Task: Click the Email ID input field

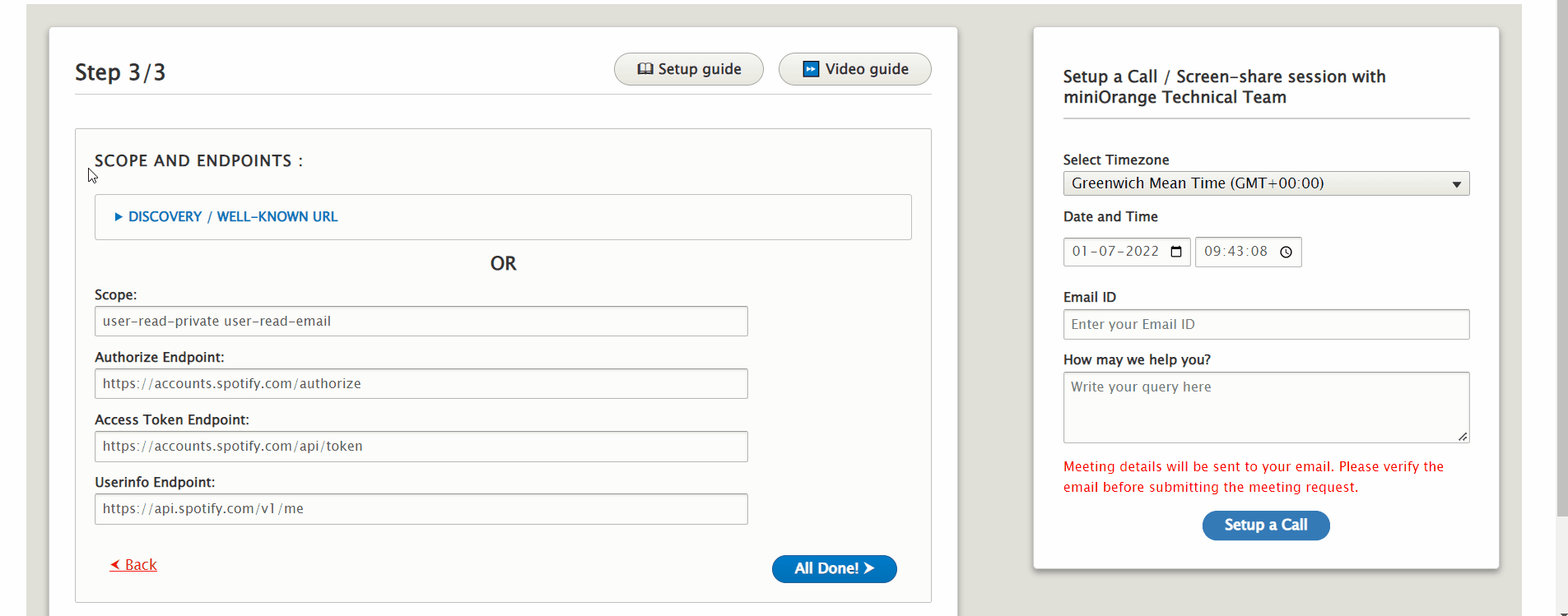Action: (x=1265, y=325)
